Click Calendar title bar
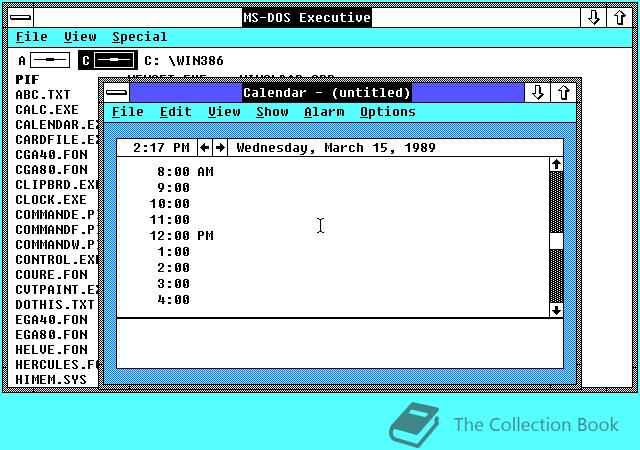This screenshot has width=640, height=450. [327, 93]
